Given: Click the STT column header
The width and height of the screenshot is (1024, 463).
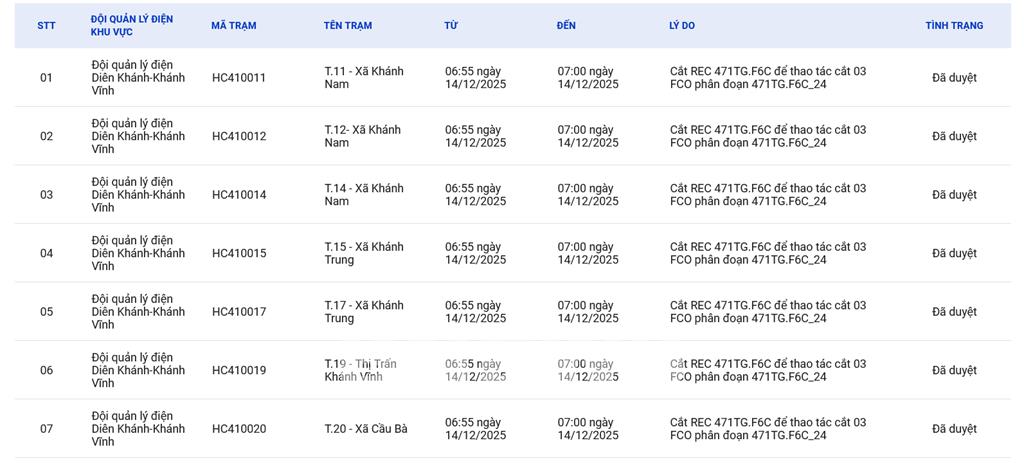Looking at the screenshot, I should pos(46,26).
